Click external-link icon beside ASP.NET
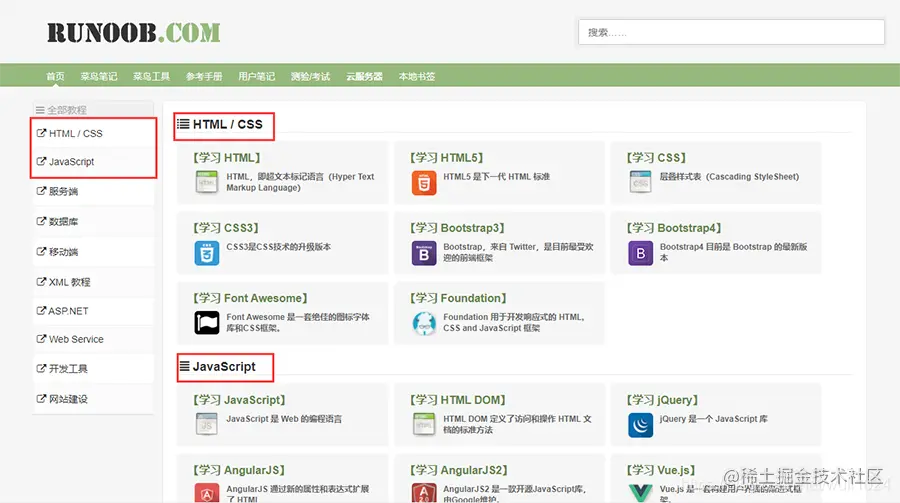Image resolution: width=900 pixels, height=503 pixels. point(41,311)
